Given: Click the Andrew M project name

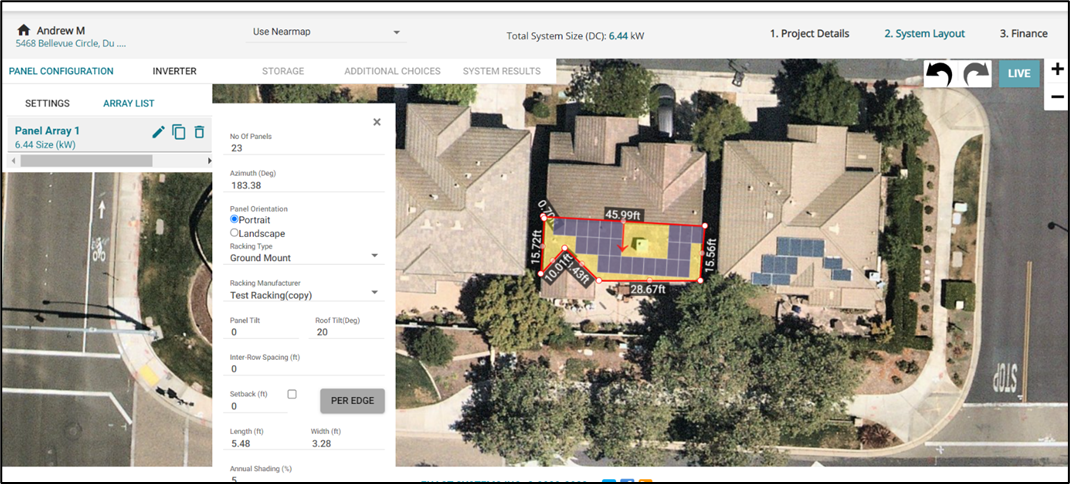Looking at the screenshot, I should point(61,30).
